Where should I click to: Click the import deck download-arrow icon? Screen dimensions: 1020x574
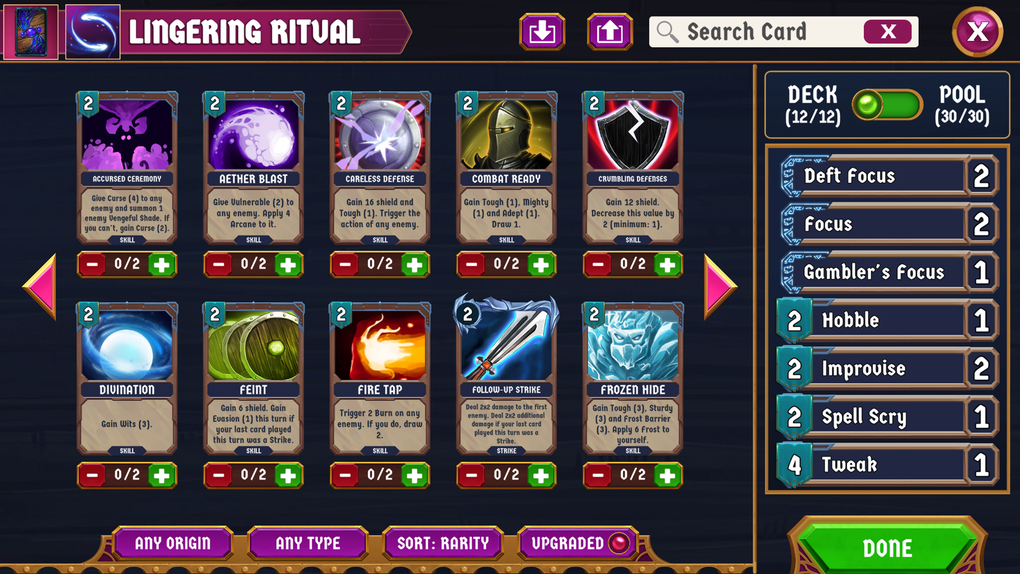point(542,31)
